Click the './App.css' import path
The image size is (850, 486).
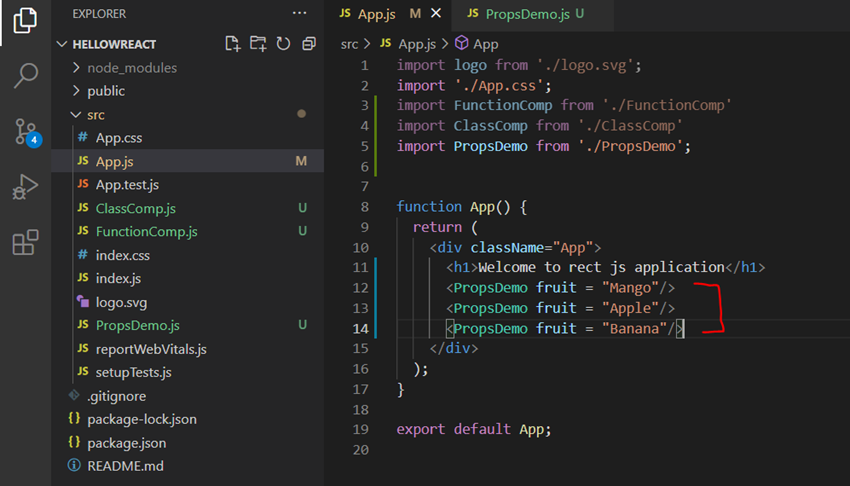tap(499, 86)
